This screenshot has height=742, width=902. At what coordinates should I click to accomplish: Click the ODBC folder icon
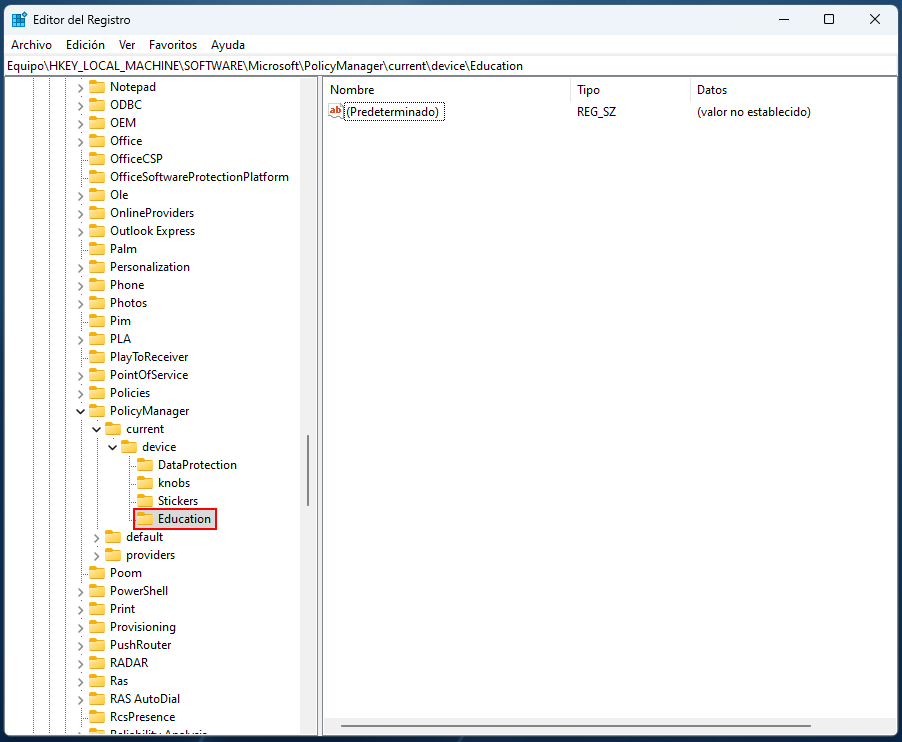(x=97, y=105)
